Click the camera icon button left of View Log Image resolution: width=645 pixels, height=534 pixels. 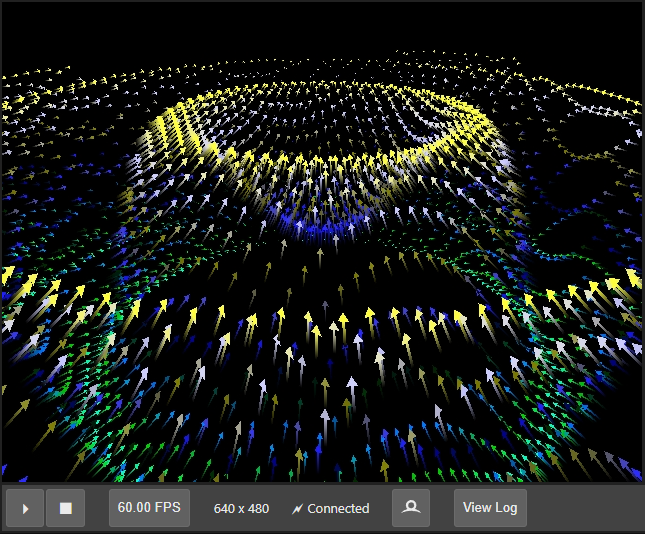point(411,508)
